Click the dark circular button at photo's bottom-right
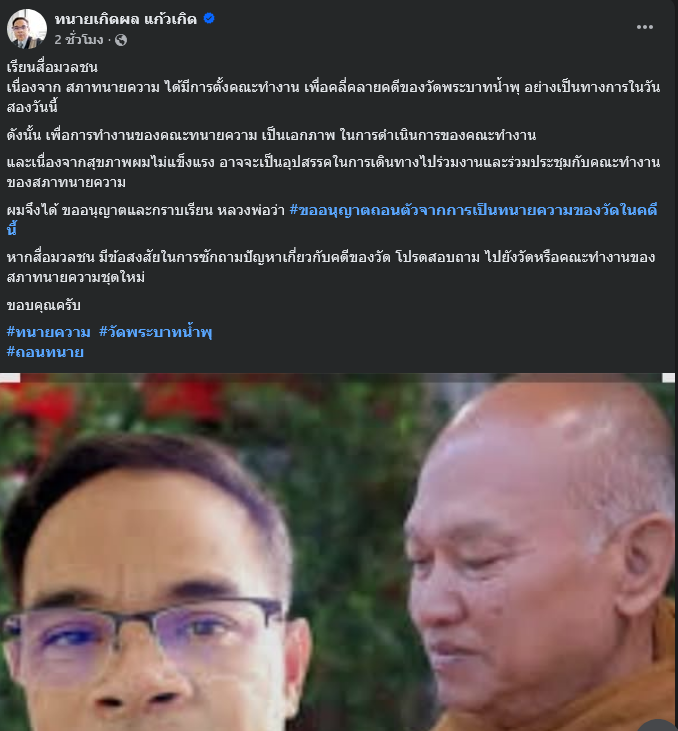The height and width of the screenshot is (731, 678). tap(658, 725)
